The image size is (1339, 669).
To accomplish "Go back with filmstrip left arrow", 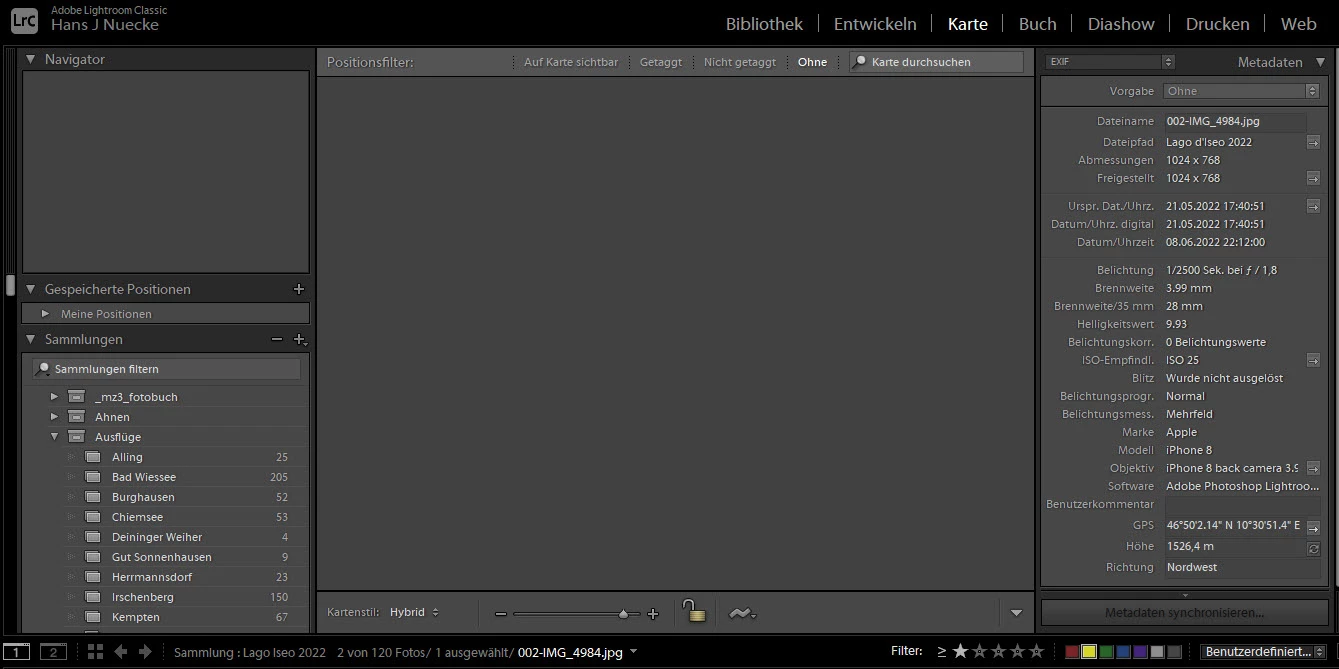I will (121, 652).
